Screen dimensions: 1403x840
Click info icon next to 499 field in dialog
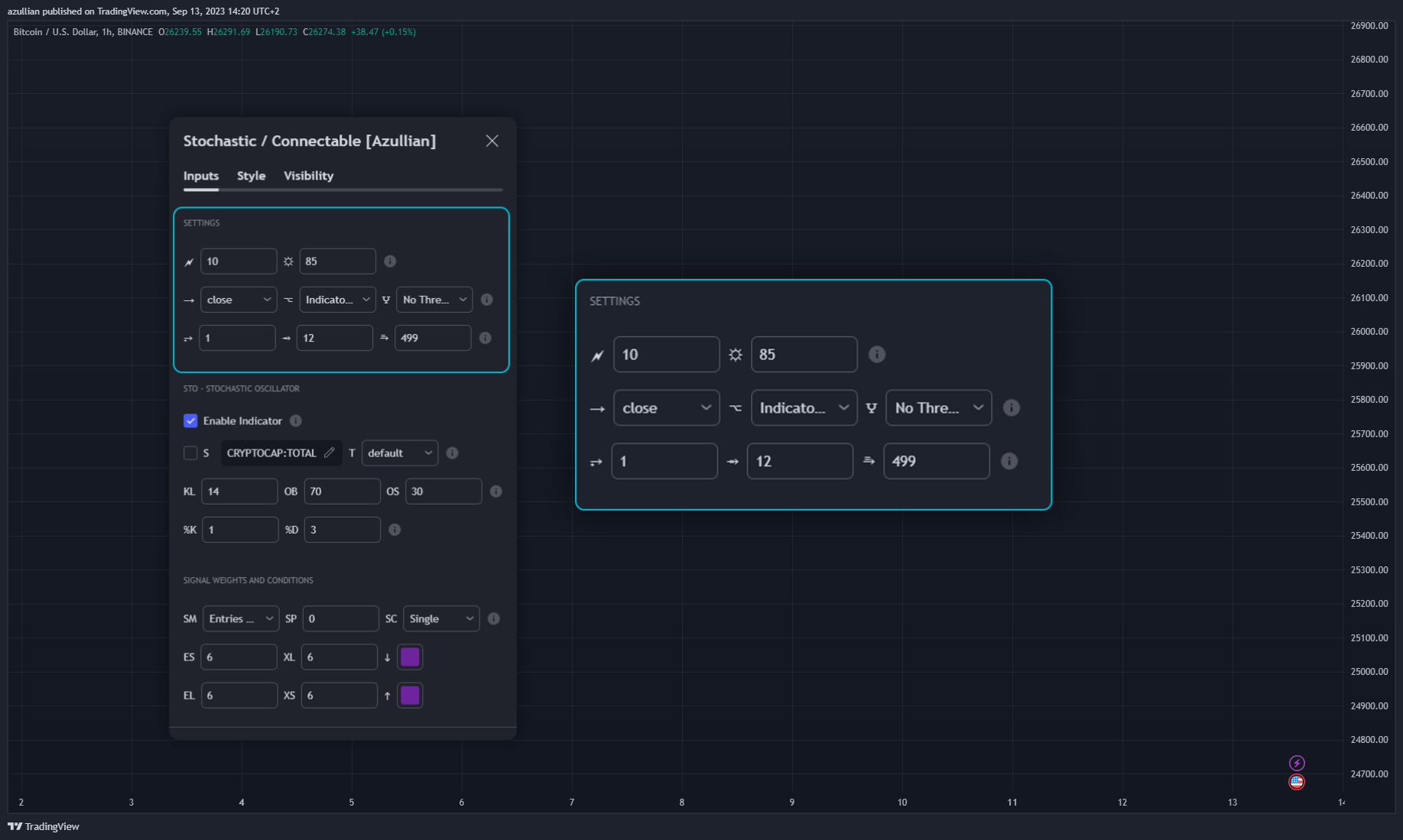(486, 338)
